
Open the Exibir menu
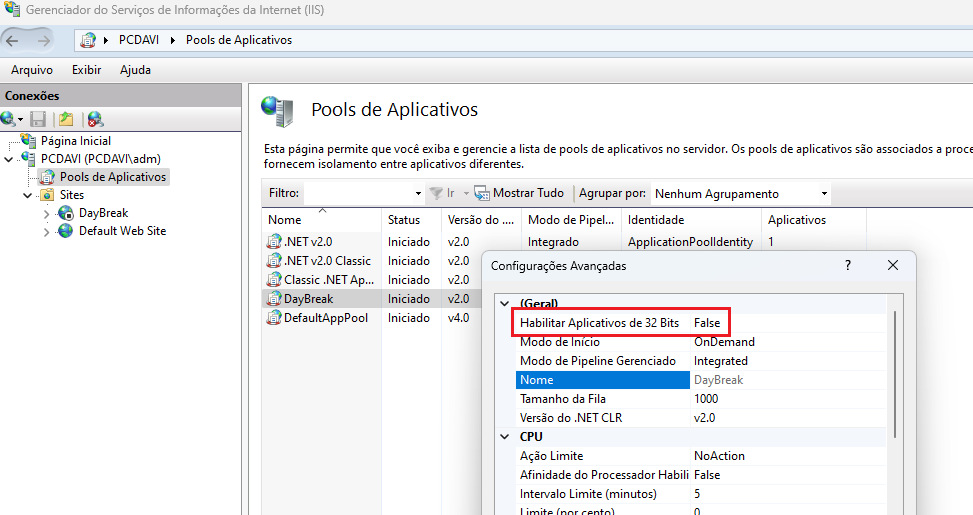coord(86,70)
